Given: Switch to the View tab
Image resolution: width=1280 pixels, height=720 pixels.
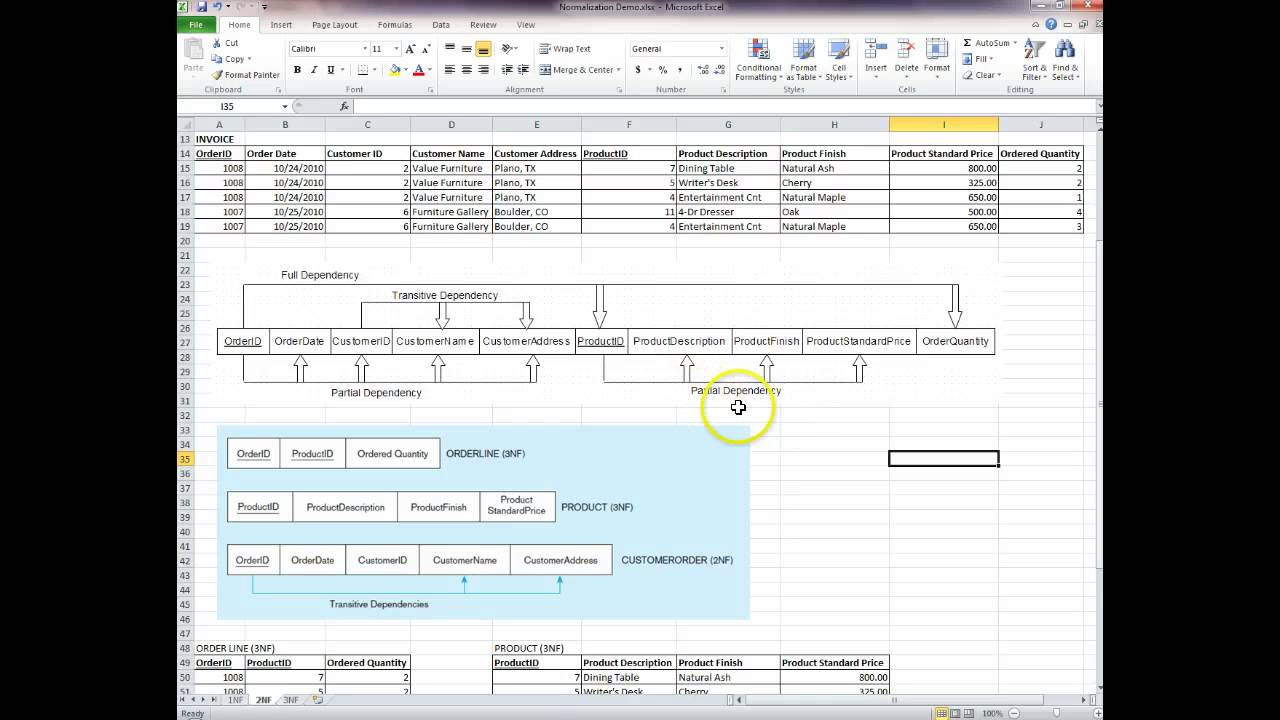Looking at the screenshot, I should point(526,24).
